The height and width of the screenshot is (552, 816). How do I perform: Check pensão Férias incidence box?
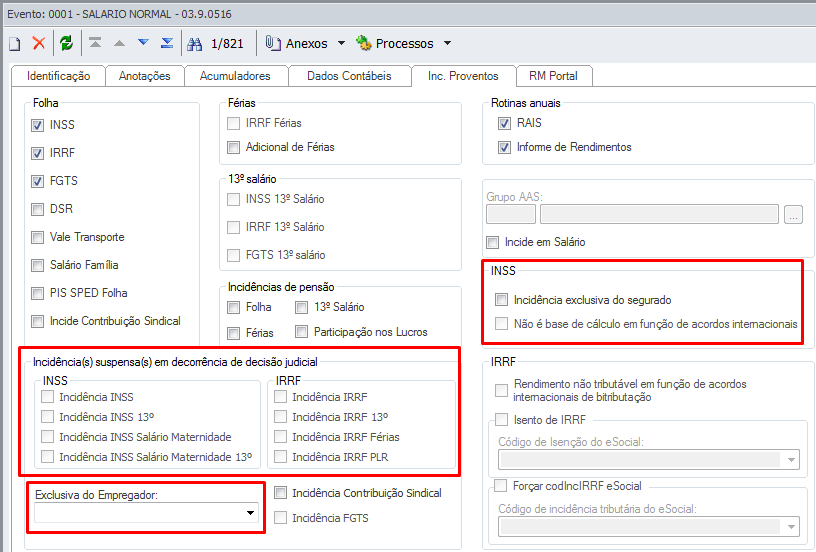[234, 332]
